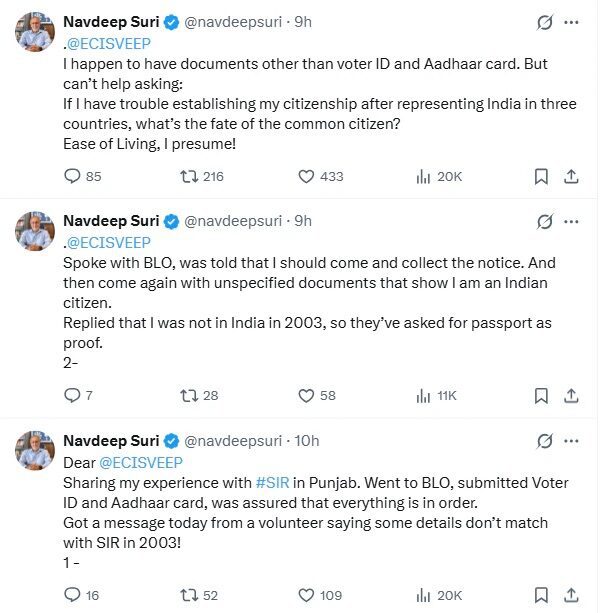Open more options menu on top tweet

pyautogui.click(x=571, y=22)
